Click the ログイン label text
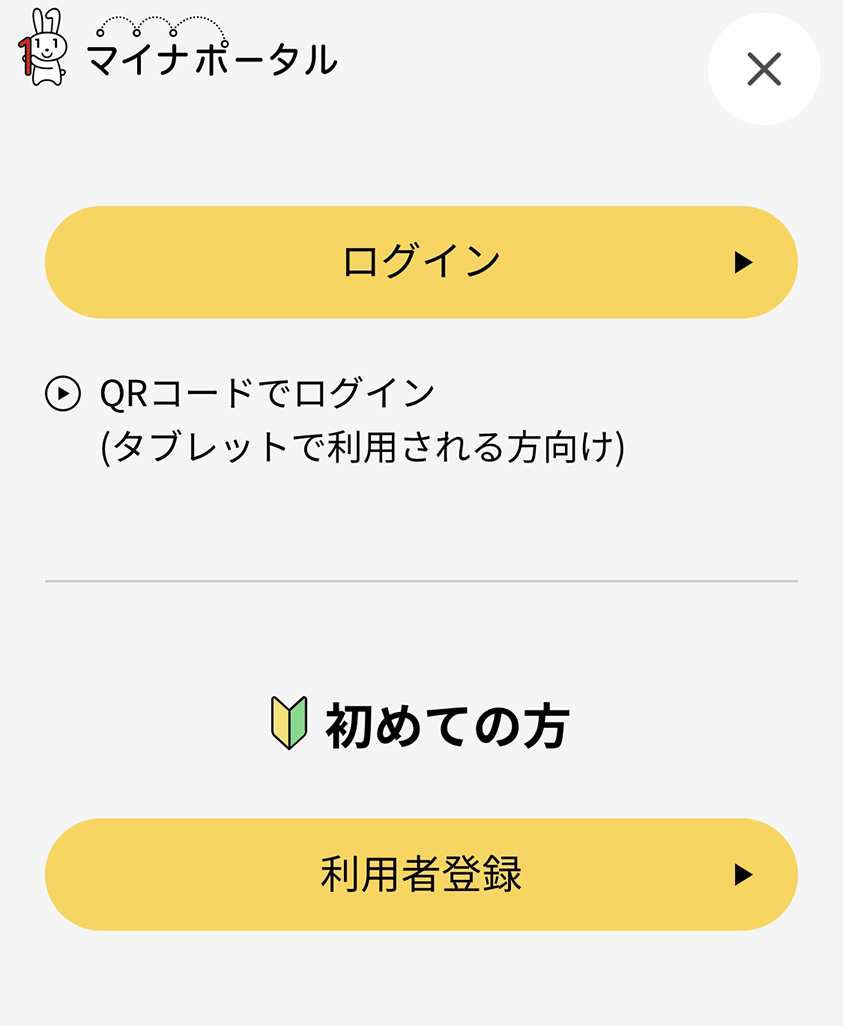 pos(422,261)
